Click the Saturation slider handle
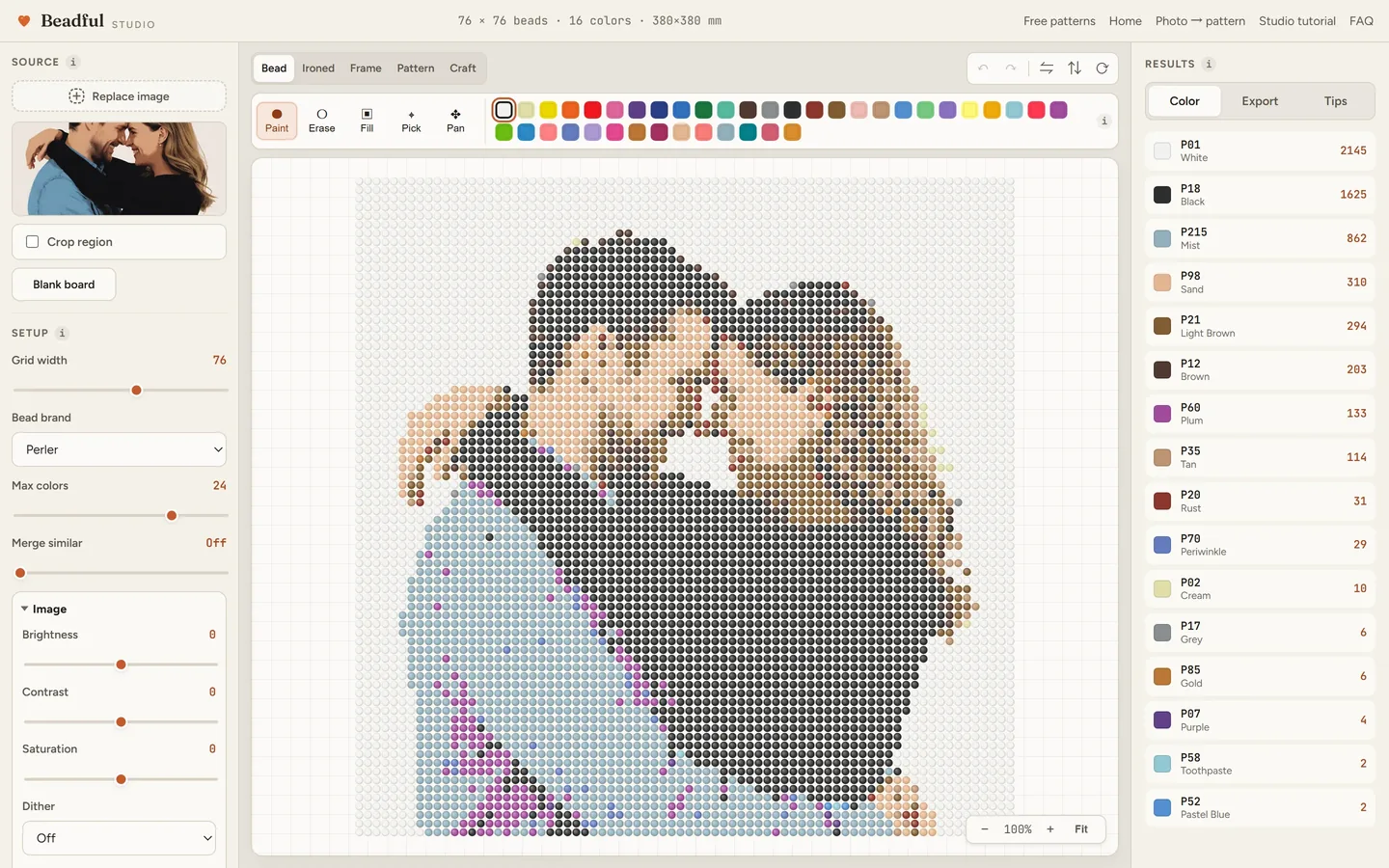1389x868 pixels. 121,779
